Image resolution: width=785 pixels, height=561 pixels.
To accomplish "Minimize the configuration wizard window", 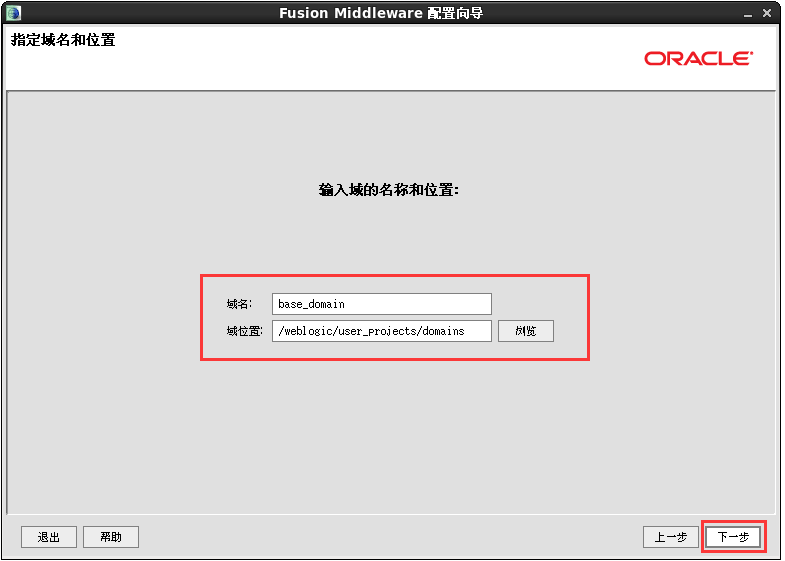I will [x=748, y=14].
